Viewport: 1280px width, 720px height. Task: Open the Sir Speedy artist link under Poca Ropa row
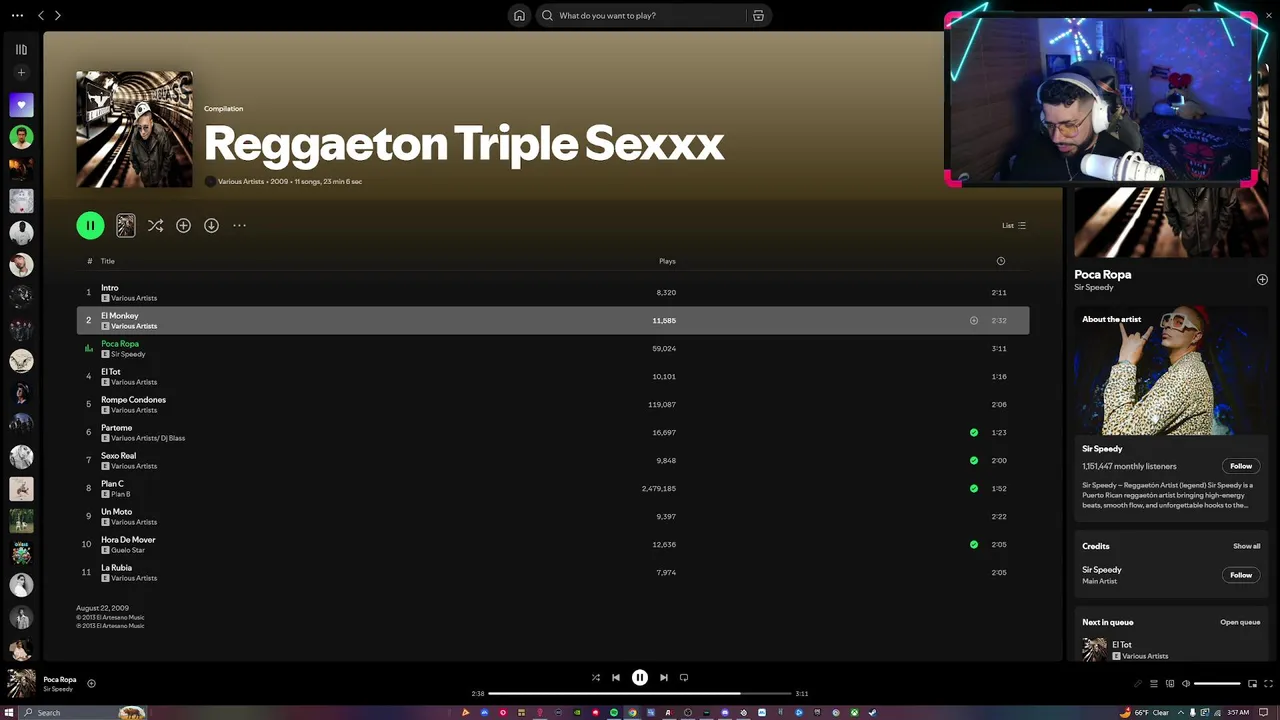coord(128,354)
